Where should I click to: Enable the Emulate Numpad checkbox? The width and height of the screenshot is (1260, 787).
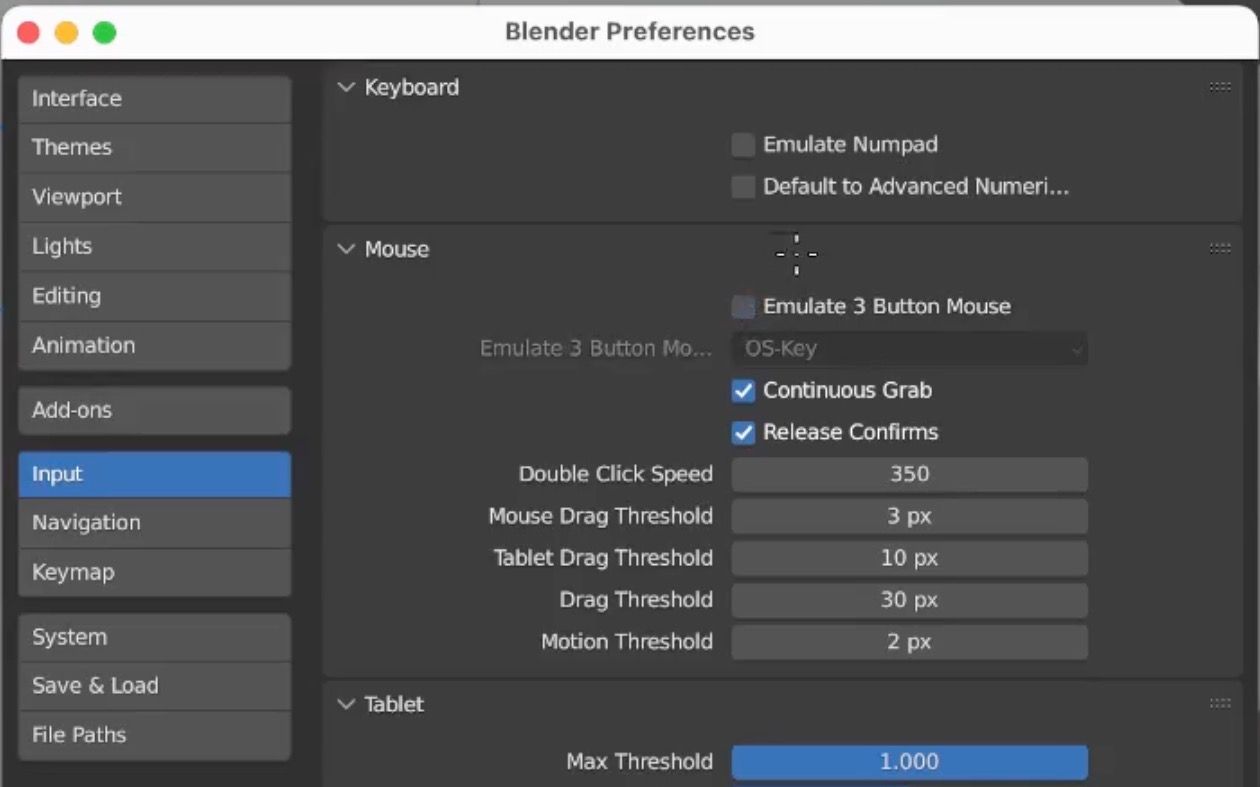coord(743,145)
